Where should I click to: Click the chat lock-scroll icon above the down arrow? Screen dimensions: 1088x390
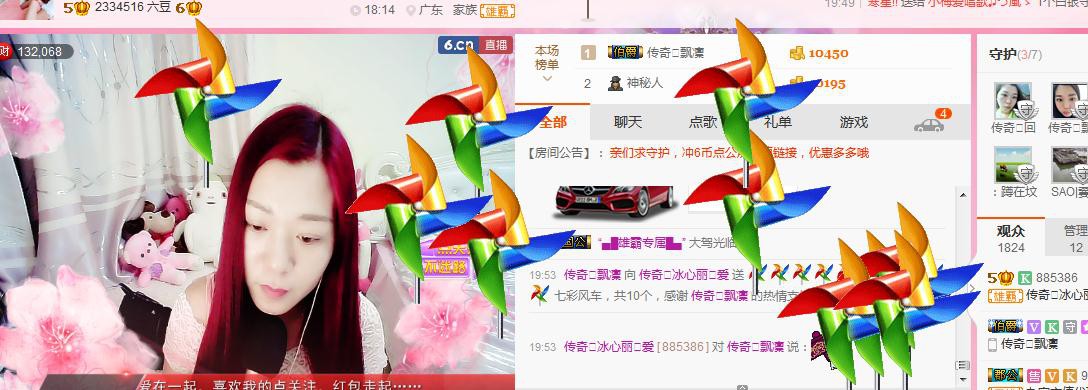[x=962, y=365]
